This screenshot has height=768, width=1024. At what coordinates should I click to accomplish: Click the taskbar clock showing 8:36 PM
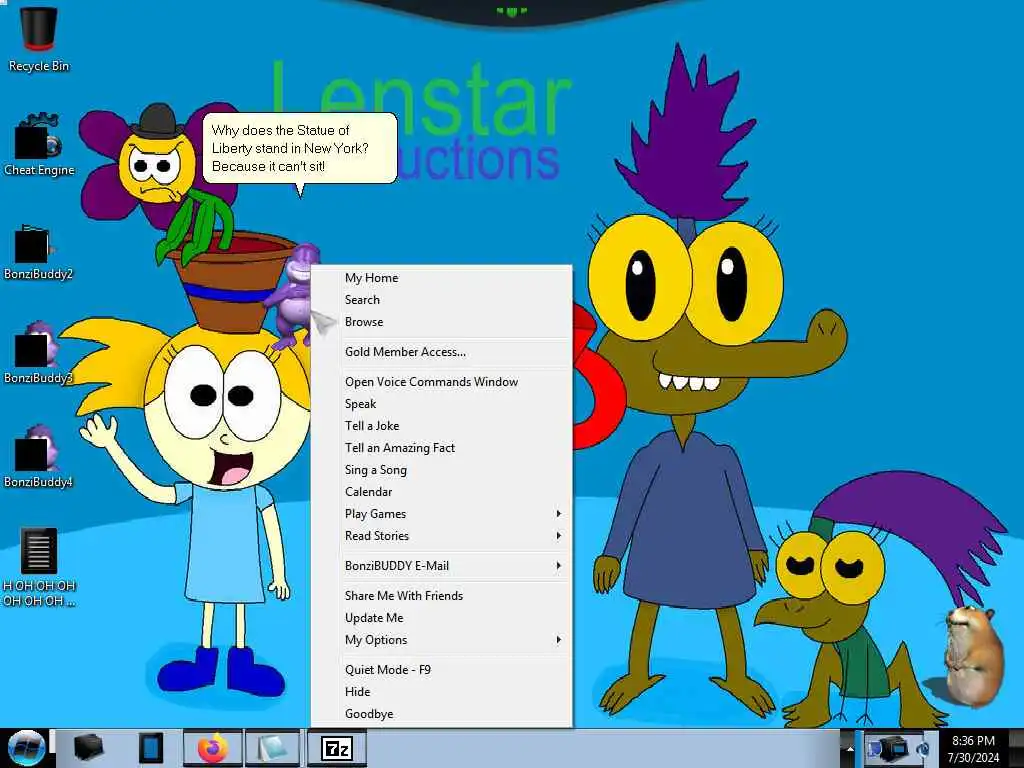click(x=974, y=749)
